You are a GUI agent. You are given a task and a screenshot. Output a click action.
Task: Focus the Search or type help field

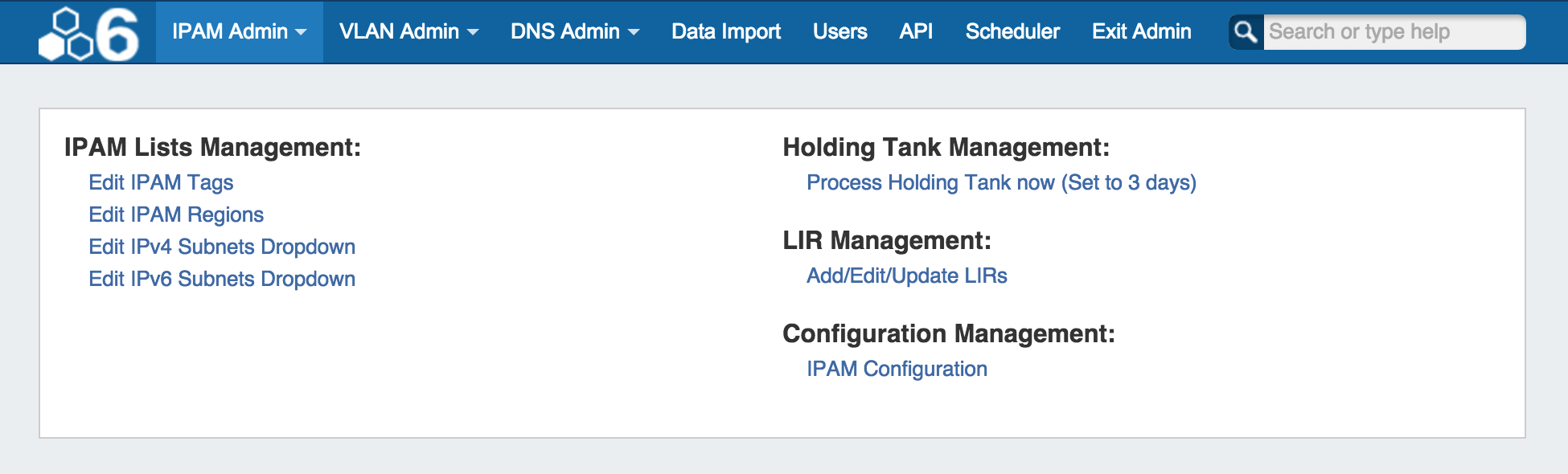click(x=1393, y=32)
